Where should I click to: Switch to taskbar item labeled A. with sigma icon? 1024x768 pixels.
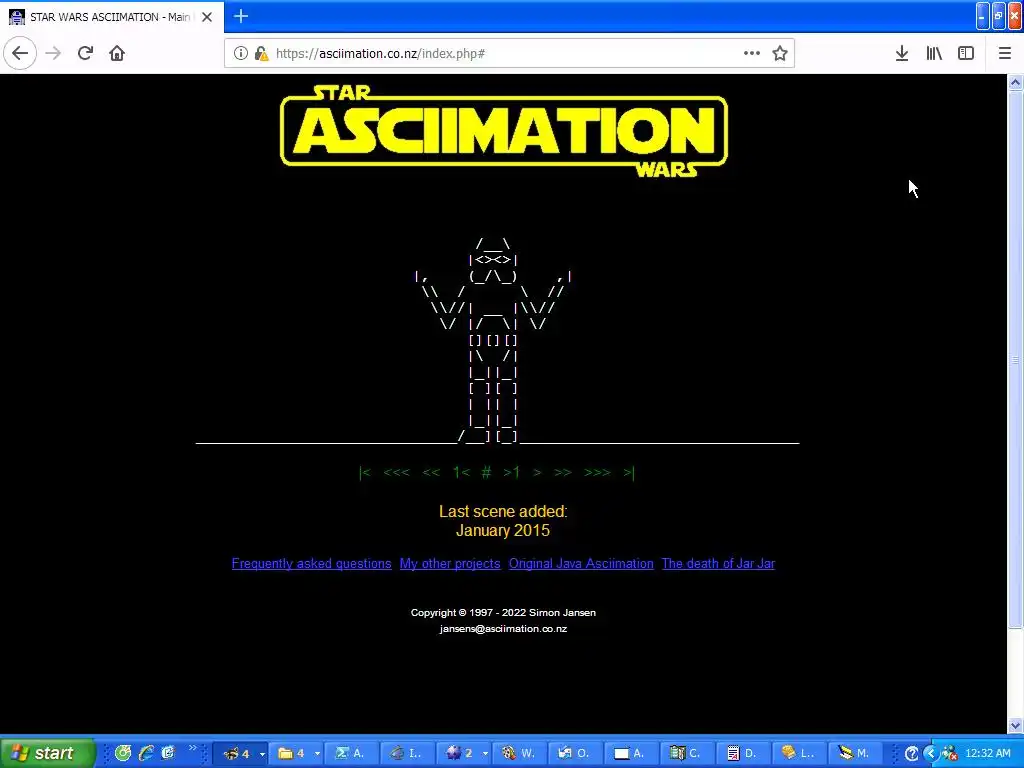(350, 754)
